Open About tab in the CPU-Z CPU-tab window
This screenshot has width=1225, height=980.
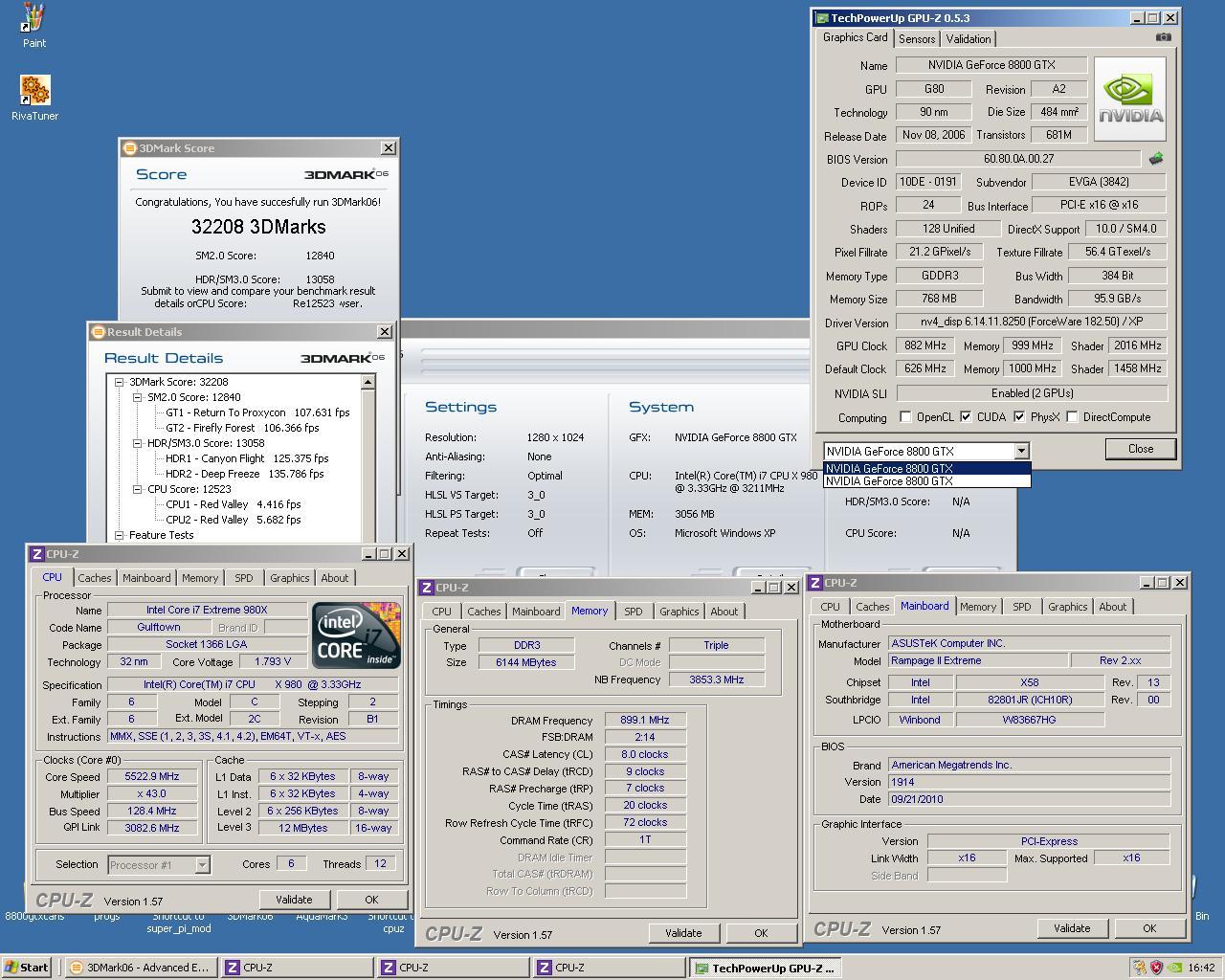coord(335,578)
